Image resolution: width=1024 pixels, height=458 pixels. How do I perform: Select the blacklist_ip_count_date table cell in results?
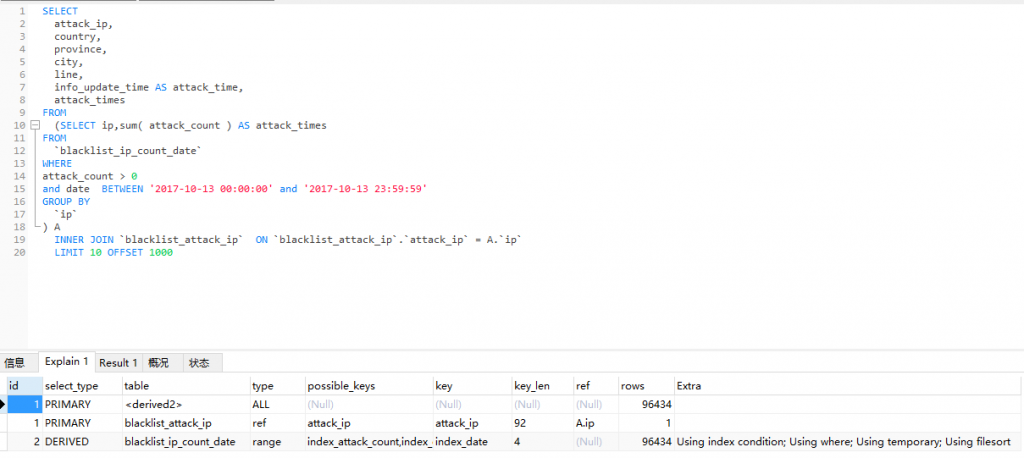[x=186, y=442]
